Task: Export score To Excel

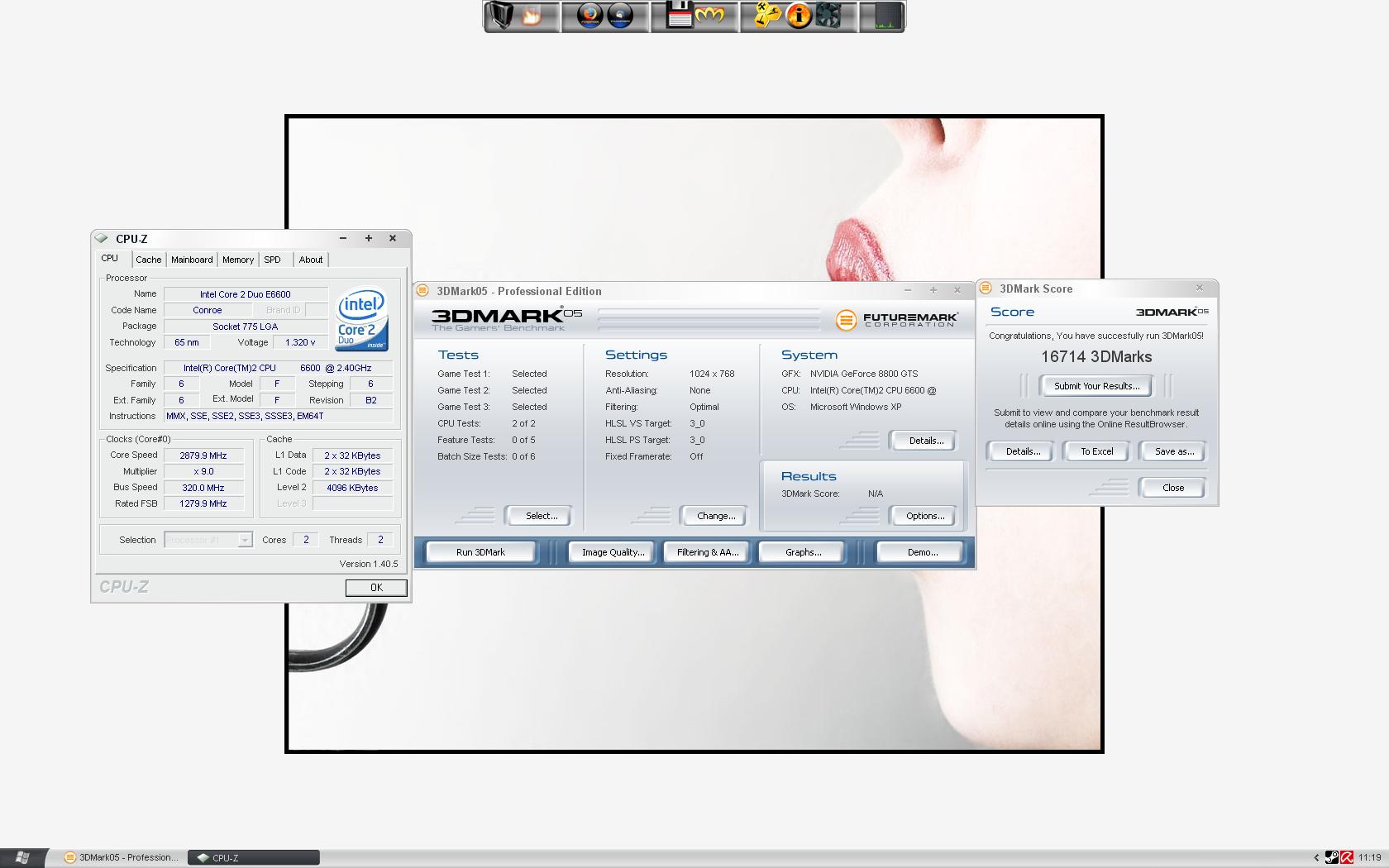Action: coord(1097,451)
